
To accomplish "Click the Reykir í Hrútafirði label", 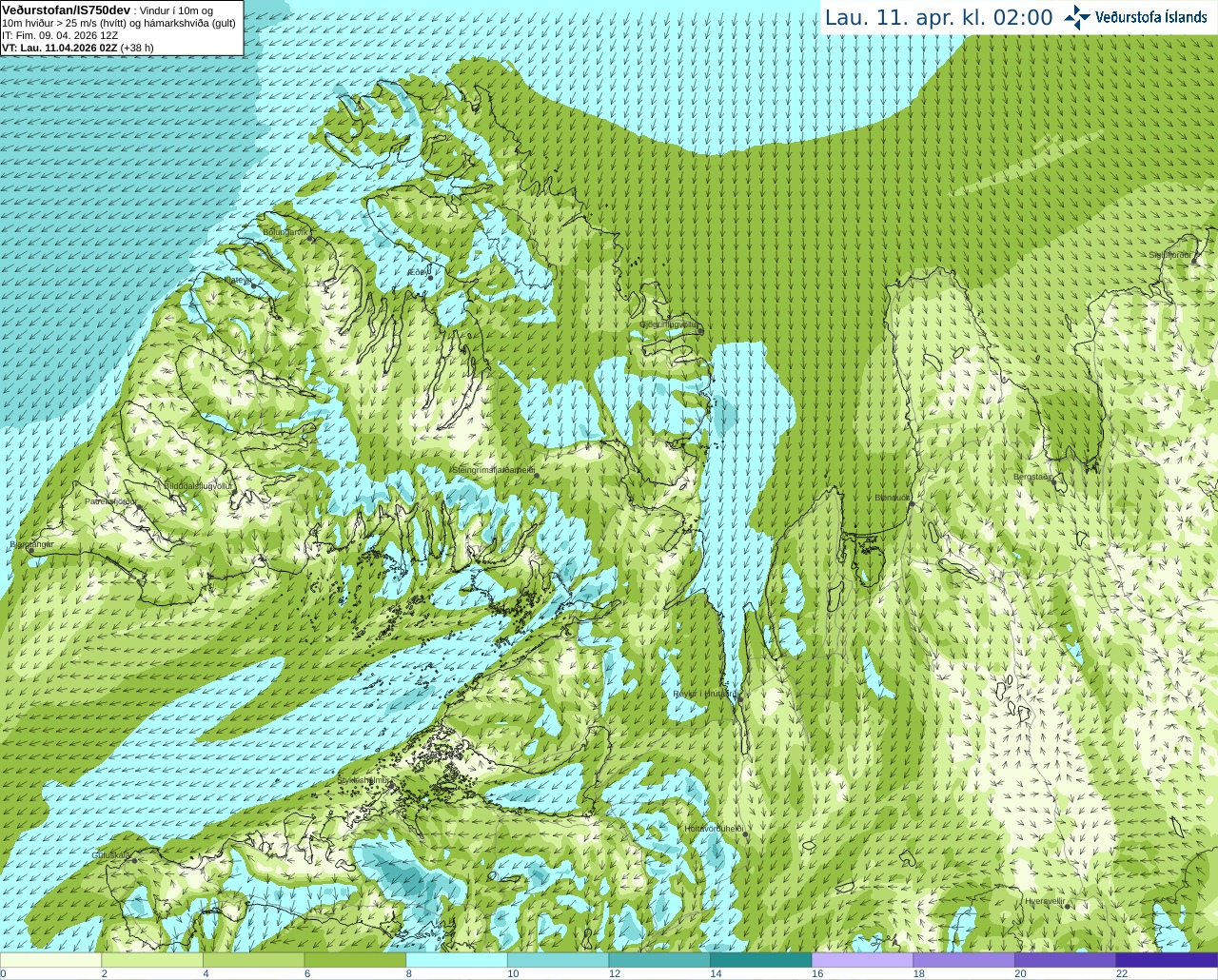I will 704,694.
